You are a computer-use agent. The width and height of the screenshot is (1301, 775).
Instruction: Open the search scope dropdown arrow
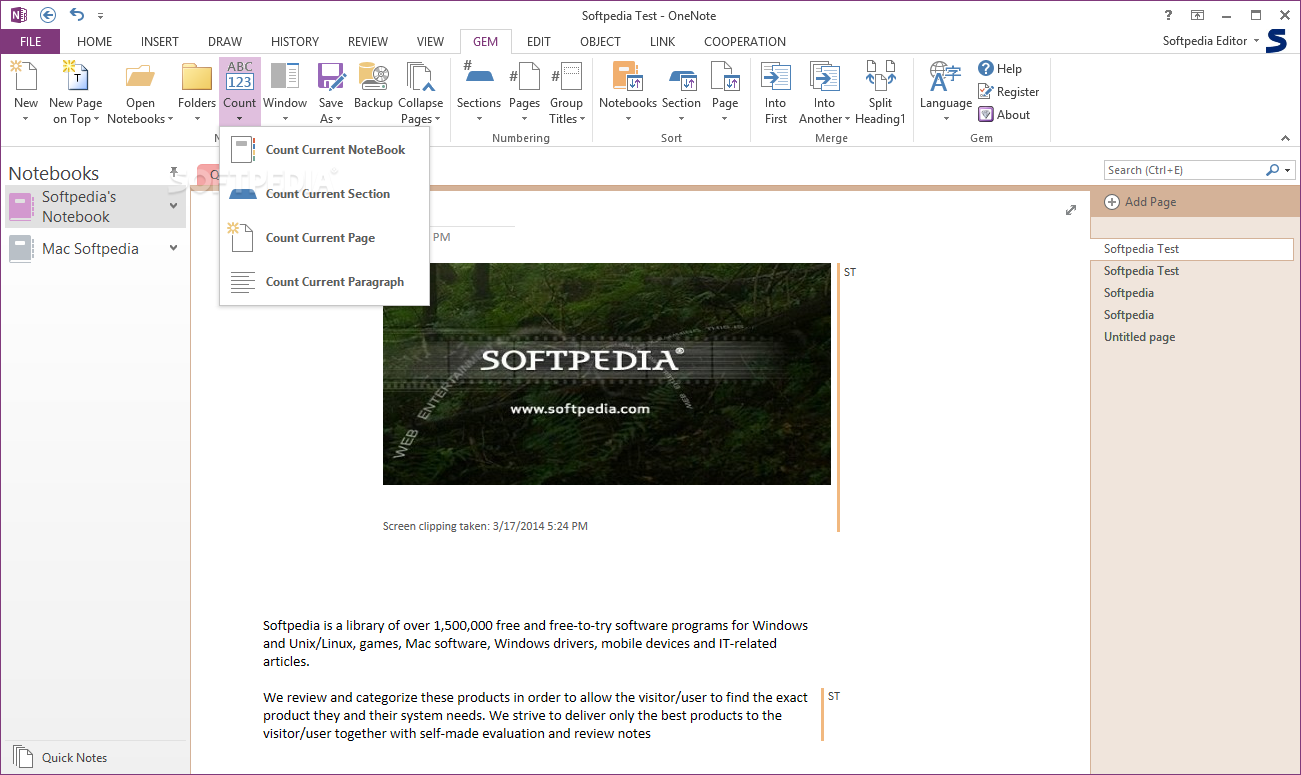(1287, 170)
